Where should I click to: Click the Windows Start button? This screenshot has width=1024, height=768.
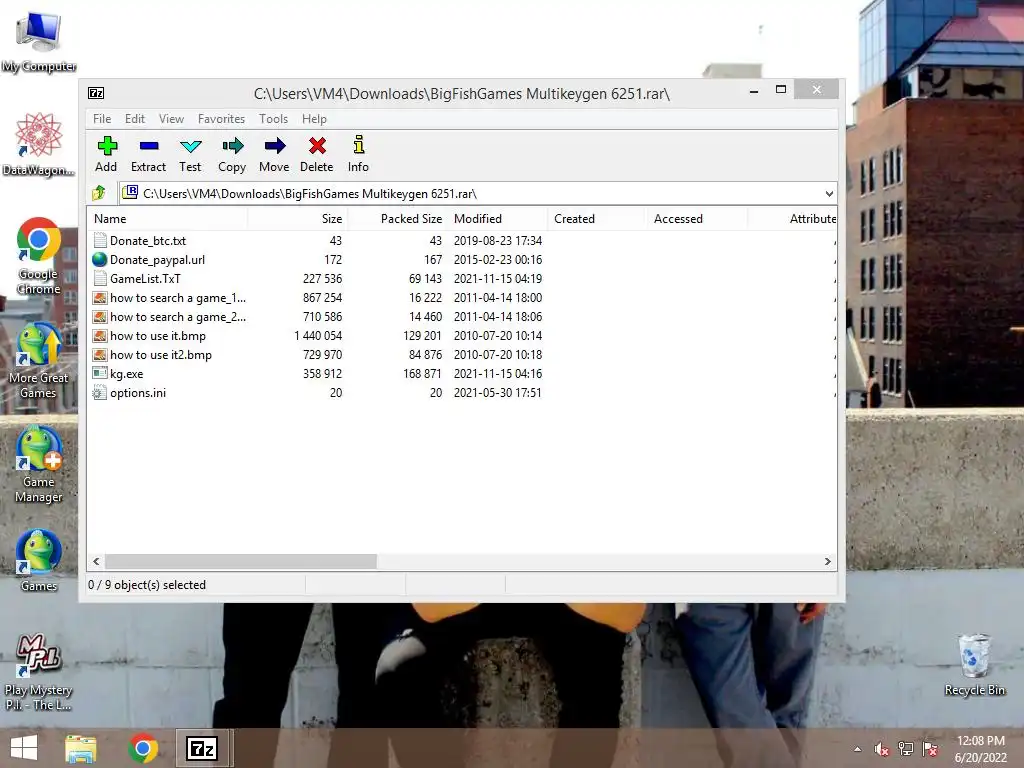click(x=24, y=748)
